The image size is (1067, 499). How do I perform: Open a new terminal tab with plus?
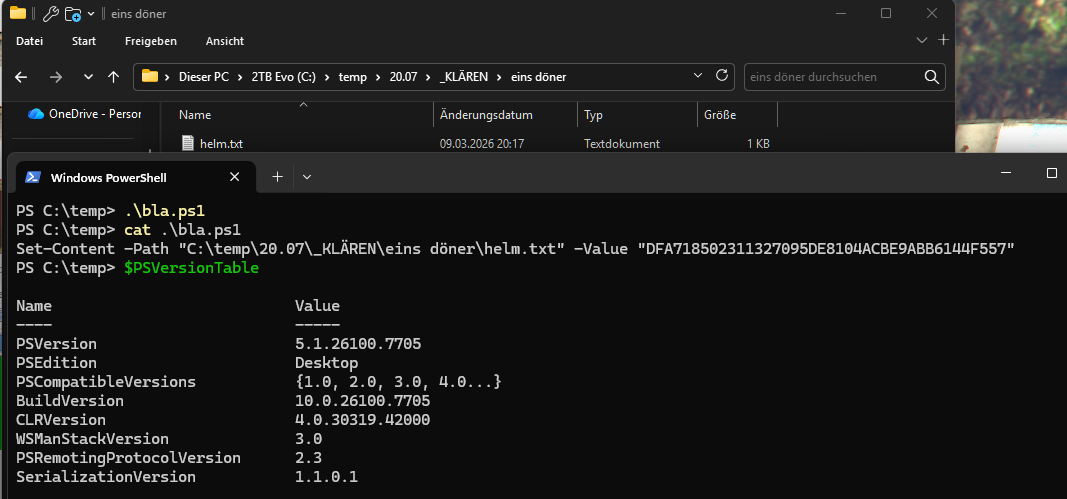[277, 177]
